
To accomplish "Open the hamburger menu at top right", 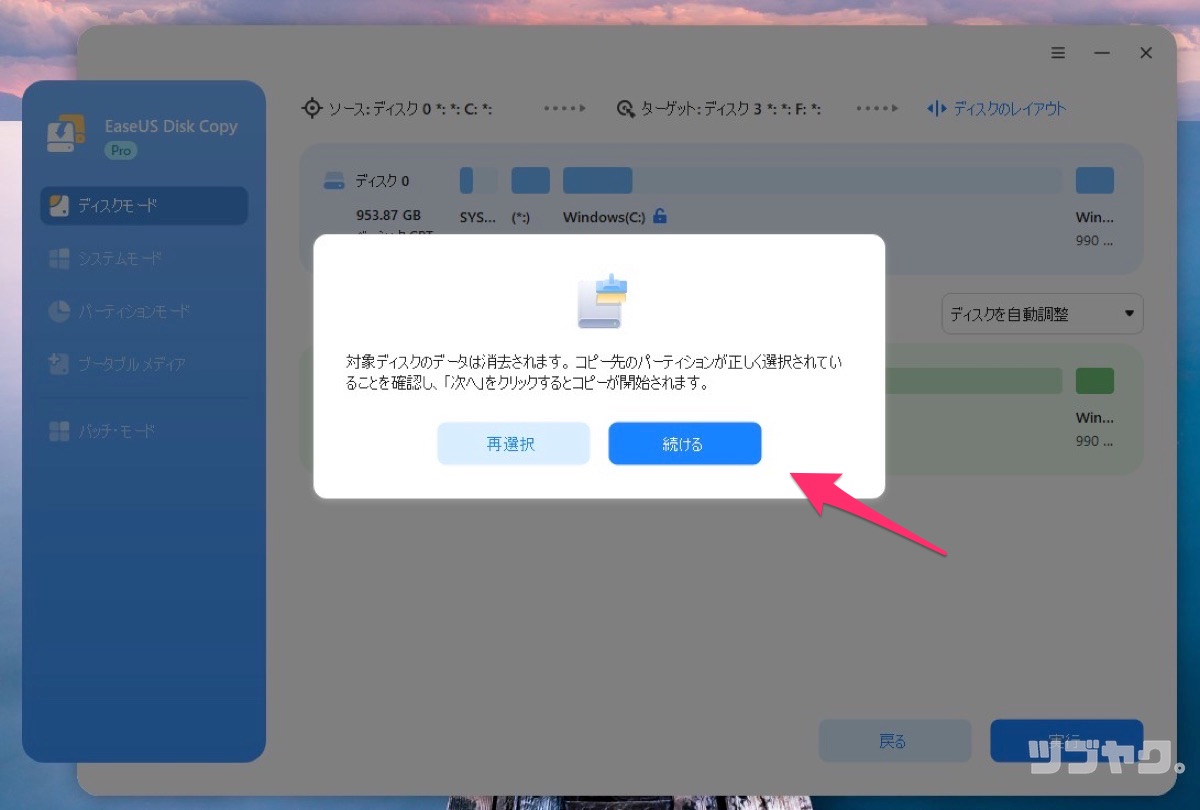I will 1058,52.
